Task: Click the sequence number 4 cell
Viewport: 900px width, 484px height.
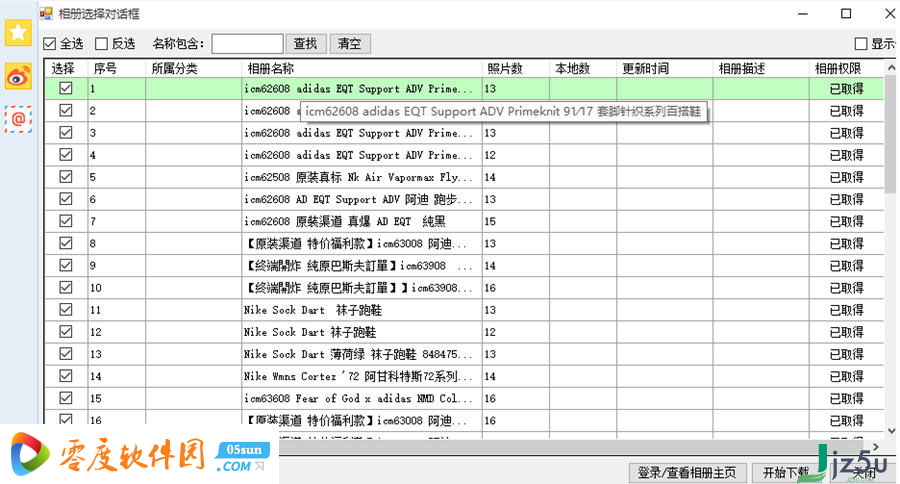Action: click(x=117, y=155)
